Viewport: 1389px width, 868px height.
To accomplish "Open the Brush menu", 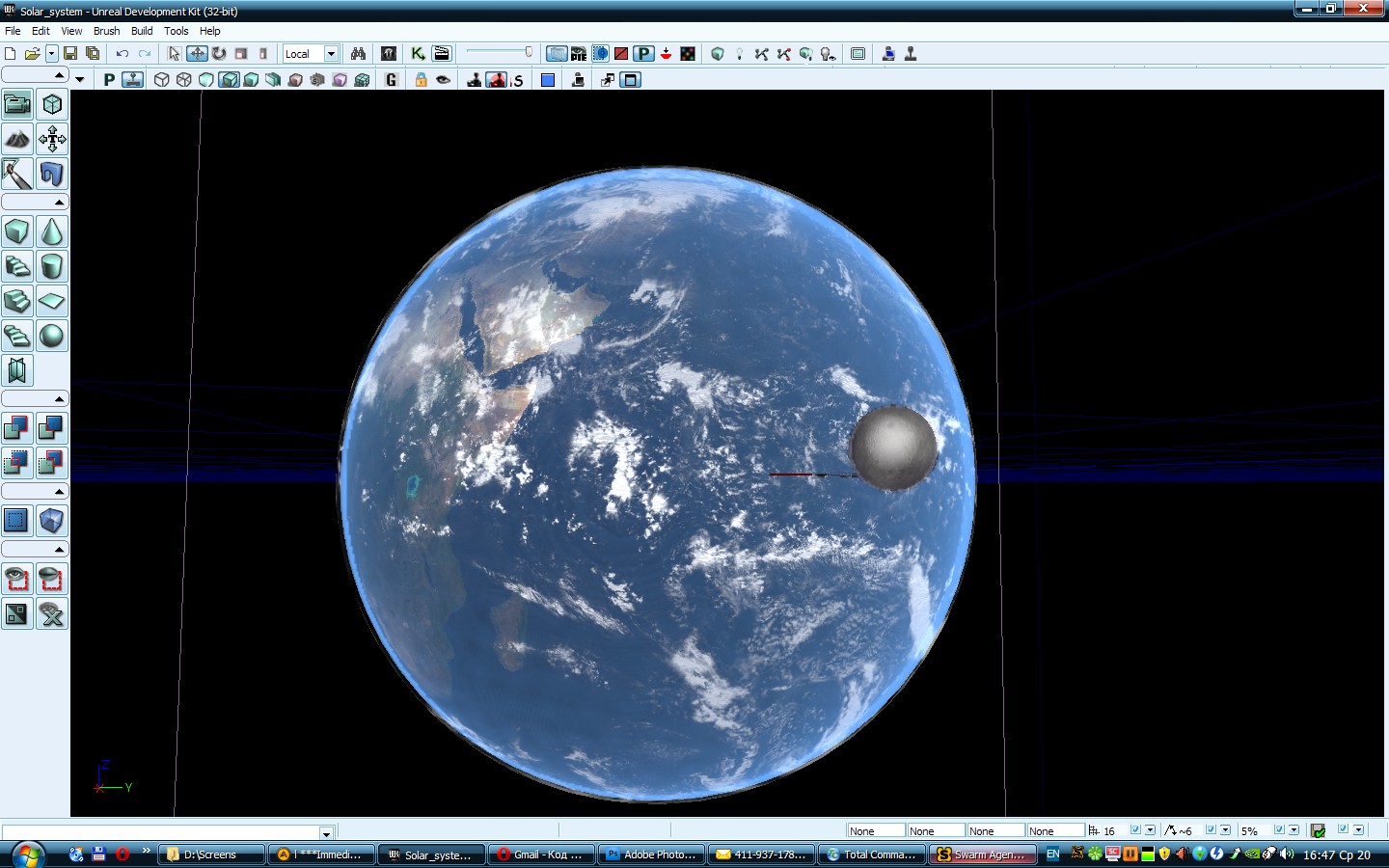I will click(x=106, y=31).
